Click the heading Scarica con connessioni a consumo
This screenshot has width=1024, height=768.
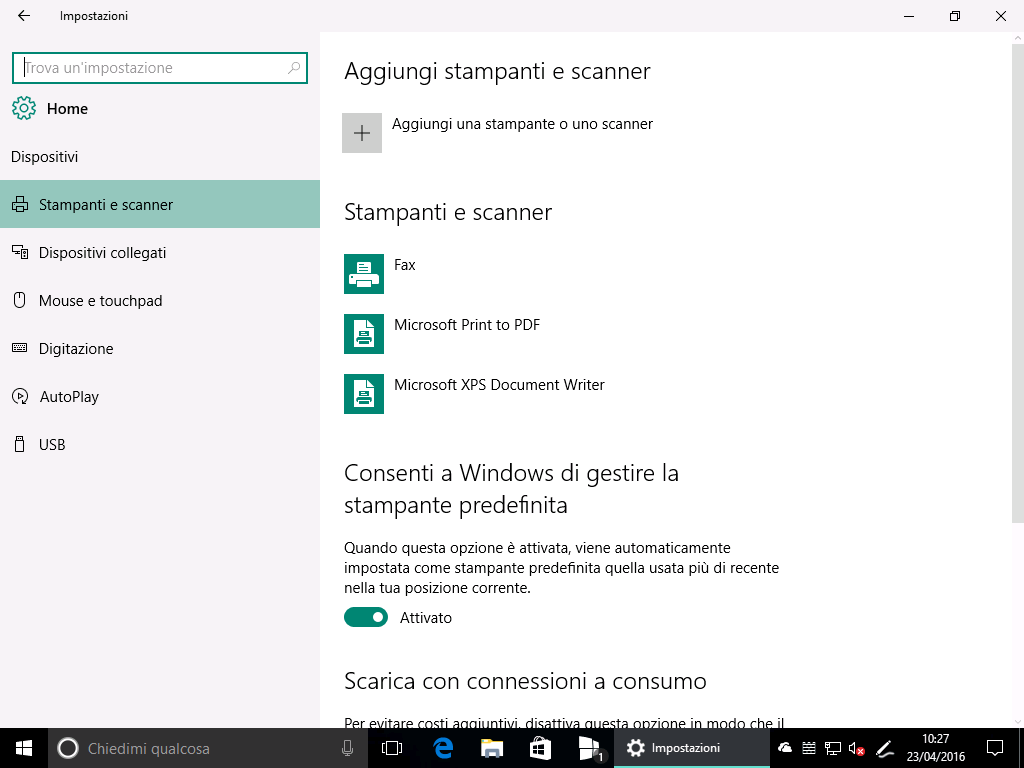pos(525,681)
